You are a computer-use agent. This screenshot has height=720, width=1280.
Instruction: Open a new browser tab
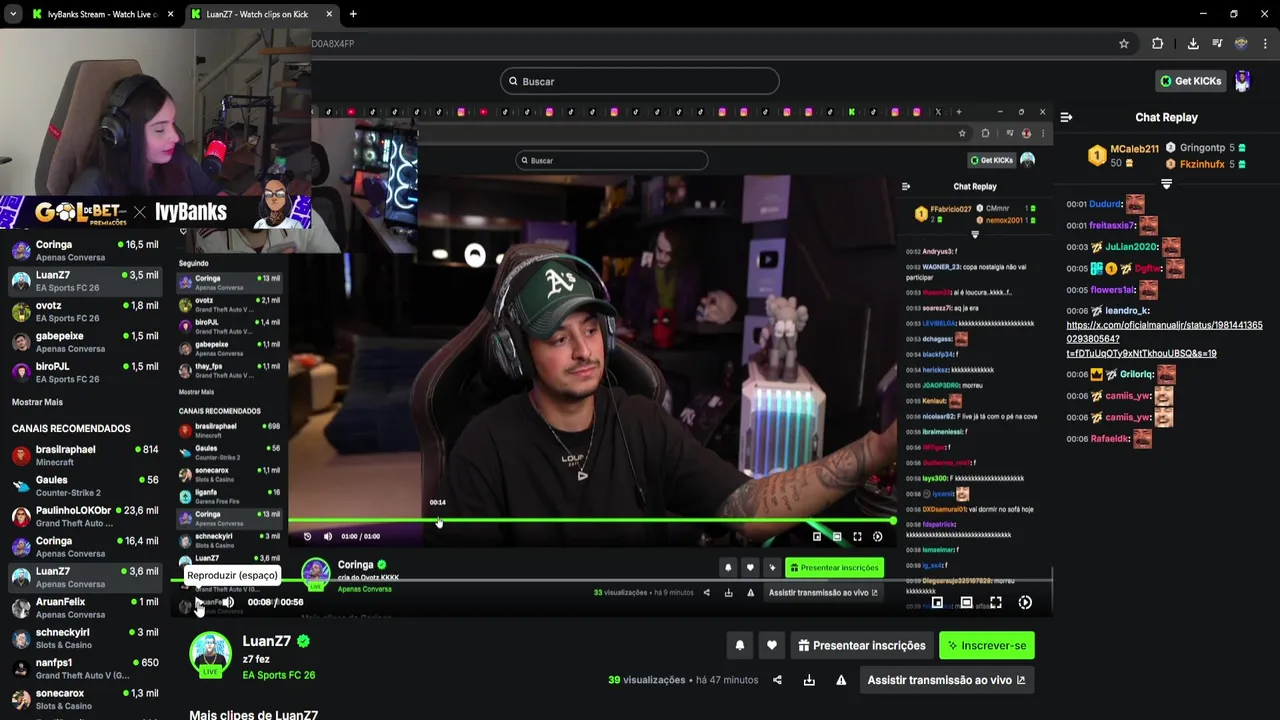[x=353, y=14]
